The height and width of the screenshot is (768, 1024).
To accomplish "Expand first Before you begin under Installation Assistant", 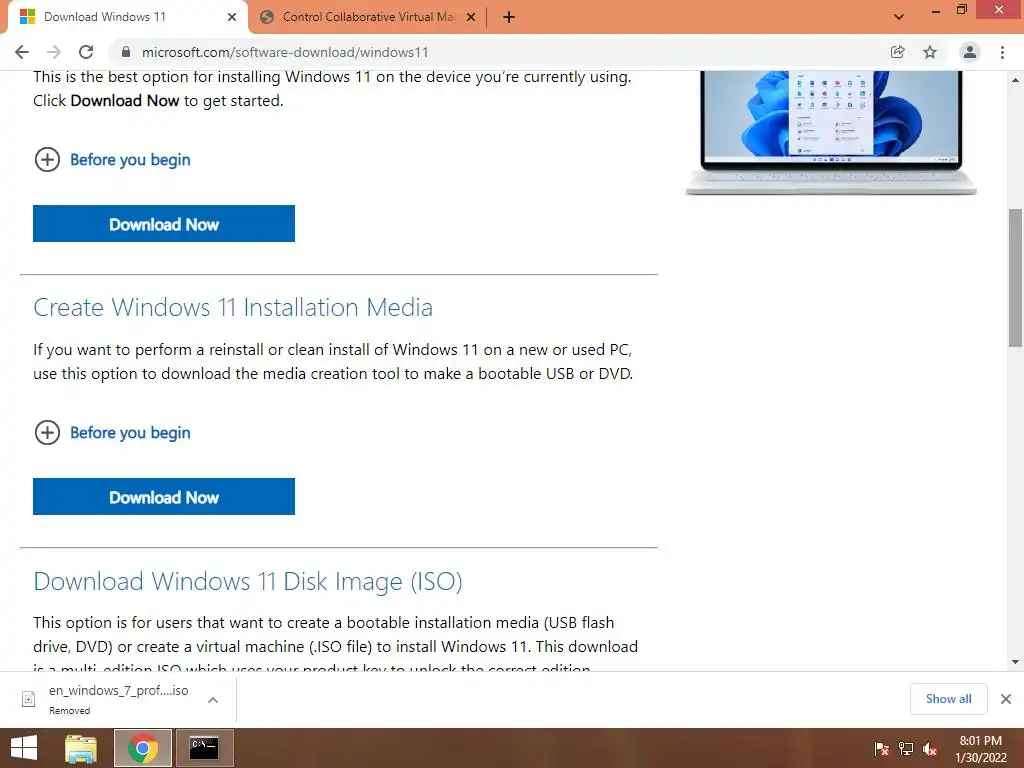I will tap(112, 159).
